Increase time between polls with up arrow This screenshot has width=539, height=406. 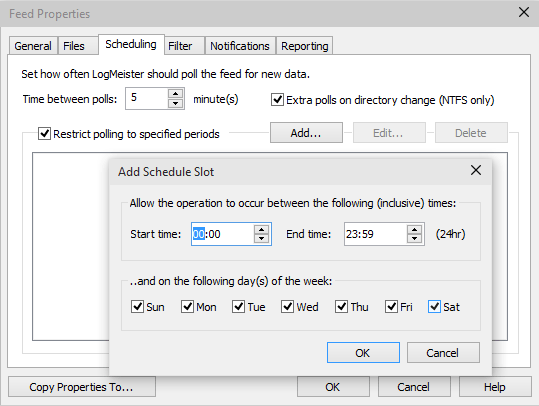pos(175,94)
